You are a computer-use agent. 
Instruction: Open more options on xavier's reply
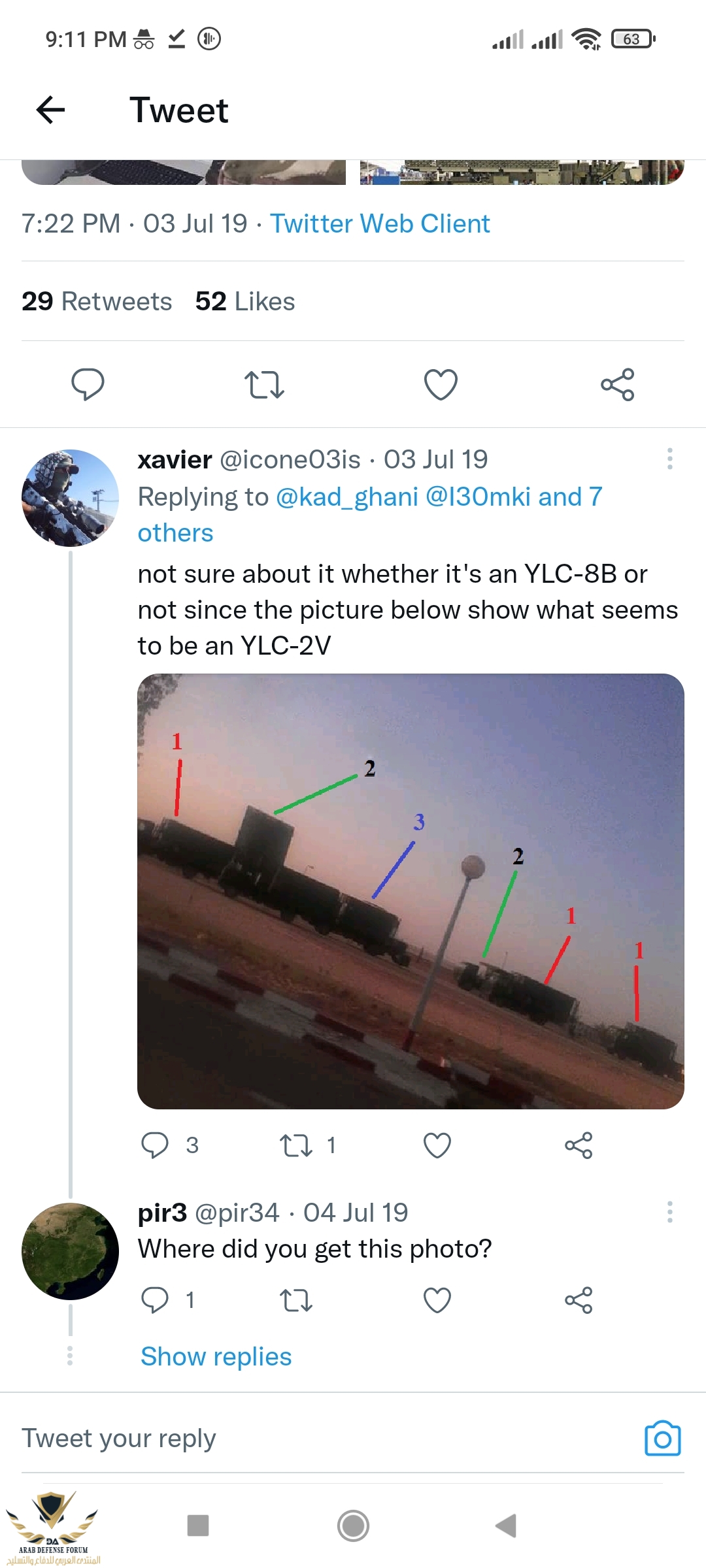point(669,459)
